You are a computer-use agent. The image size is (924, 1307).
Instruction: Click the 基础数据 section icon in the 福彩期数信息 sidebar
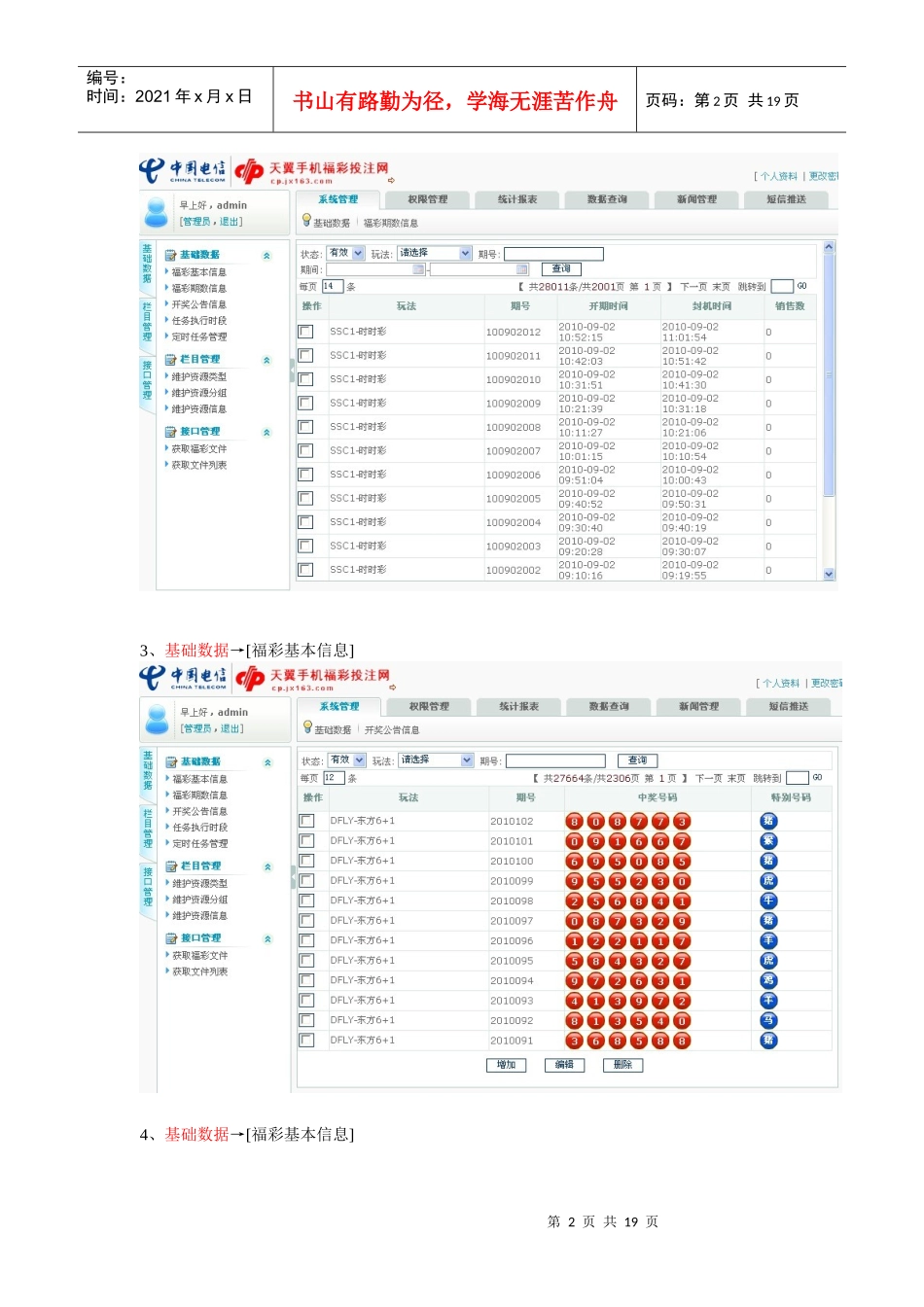170,255
